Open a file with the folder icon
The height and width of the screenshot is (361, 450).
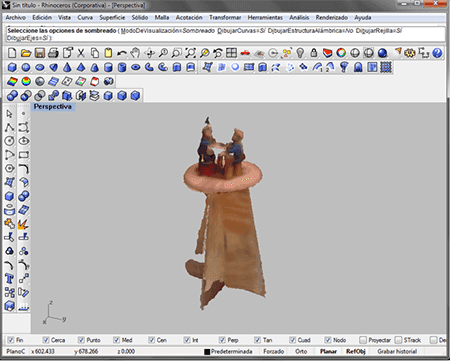click(26, 53)
